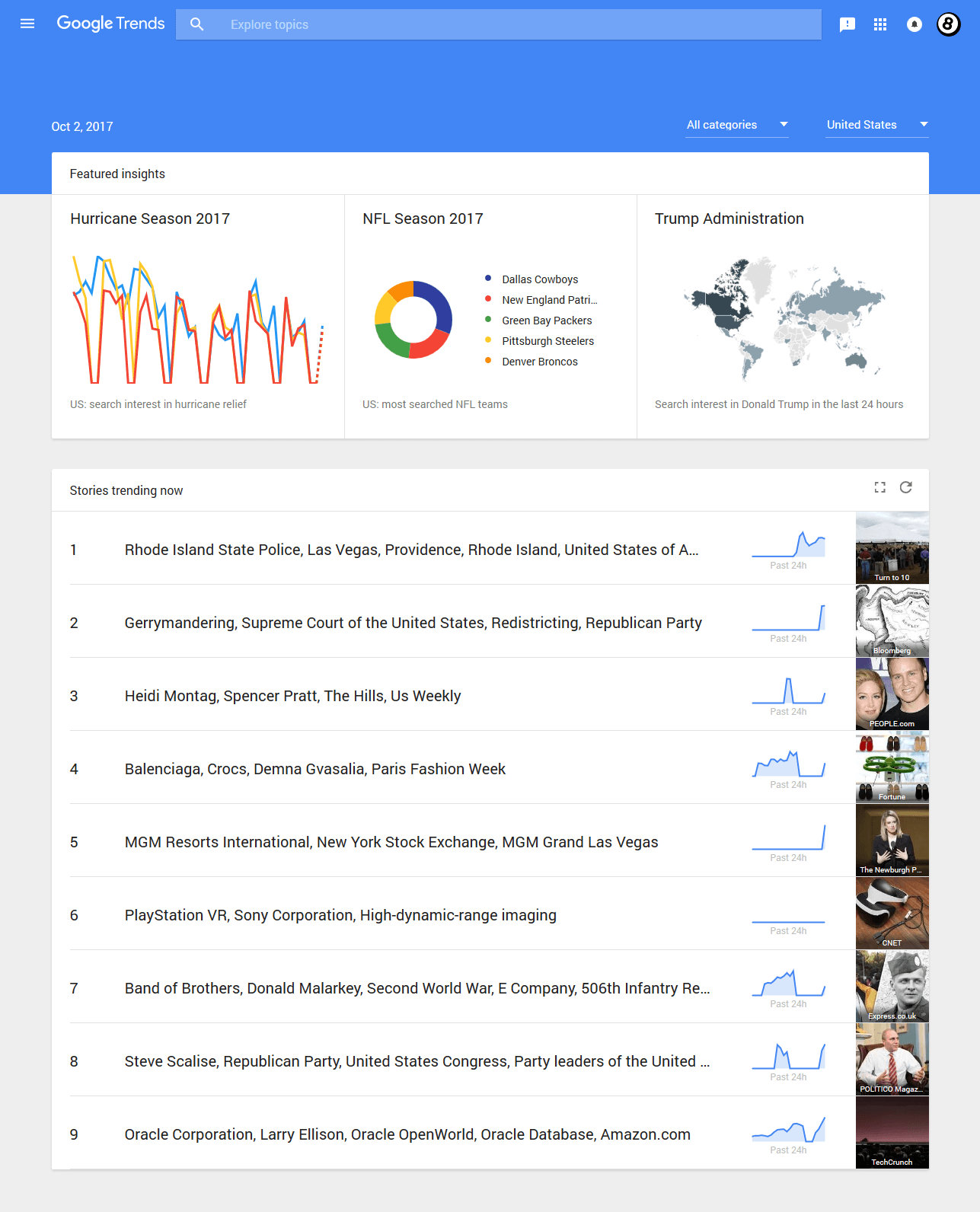Image resolution: width=980 pixels, height=1212 pixels.
Task: Open the notifications bell
Action: (x=915, y=24)
